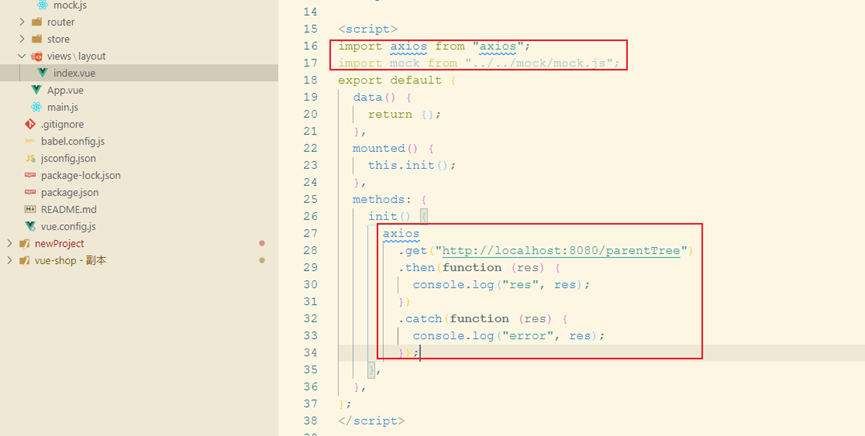
Task: Open package-lock.json file
Action: point(81,176)
